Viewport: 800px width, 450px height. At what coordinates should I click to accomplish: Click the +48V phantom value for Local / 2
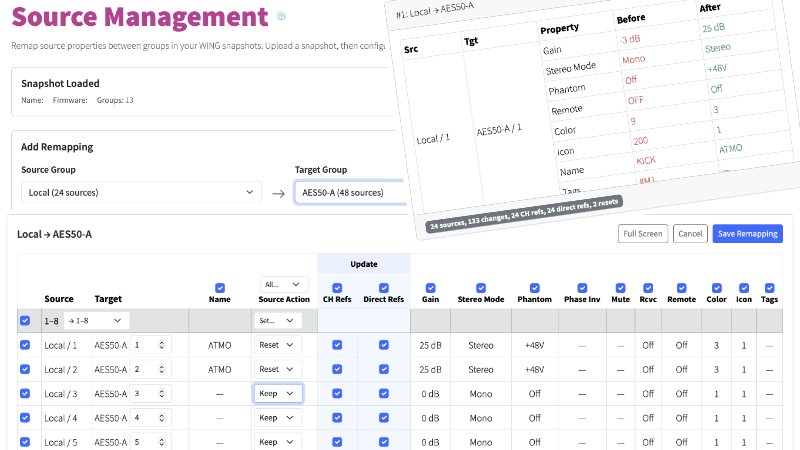pos(535,369)
